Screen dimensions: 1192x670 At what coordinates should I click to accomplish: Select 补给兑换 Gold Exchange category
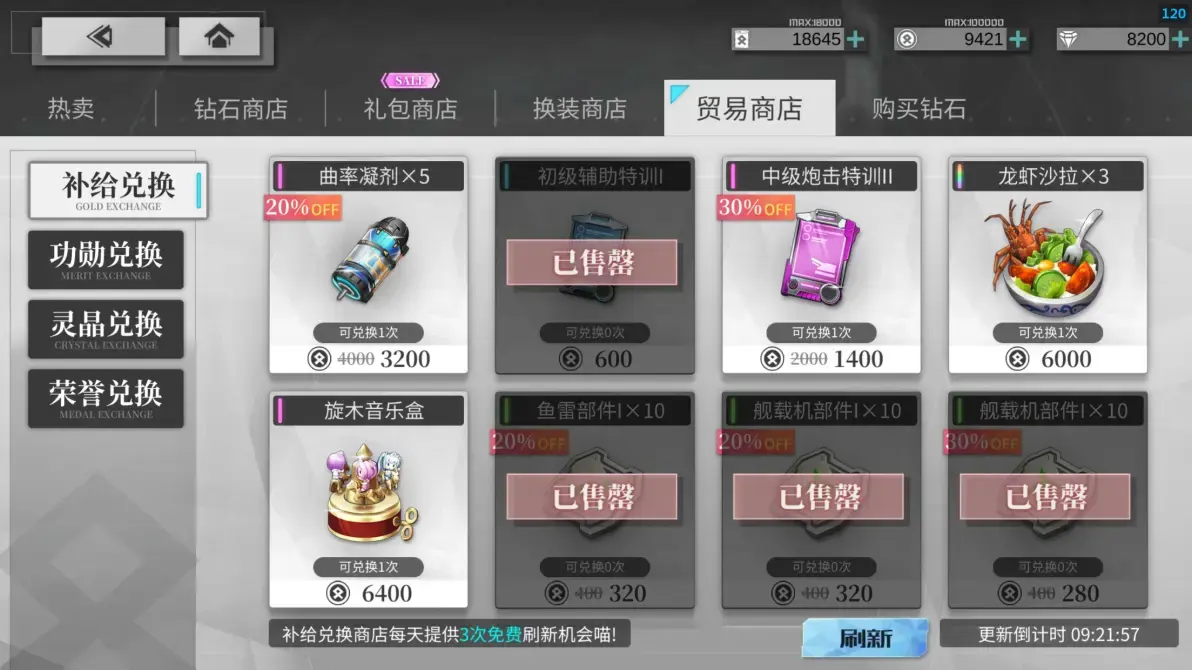pyautogui.click(x=118, y=190)
